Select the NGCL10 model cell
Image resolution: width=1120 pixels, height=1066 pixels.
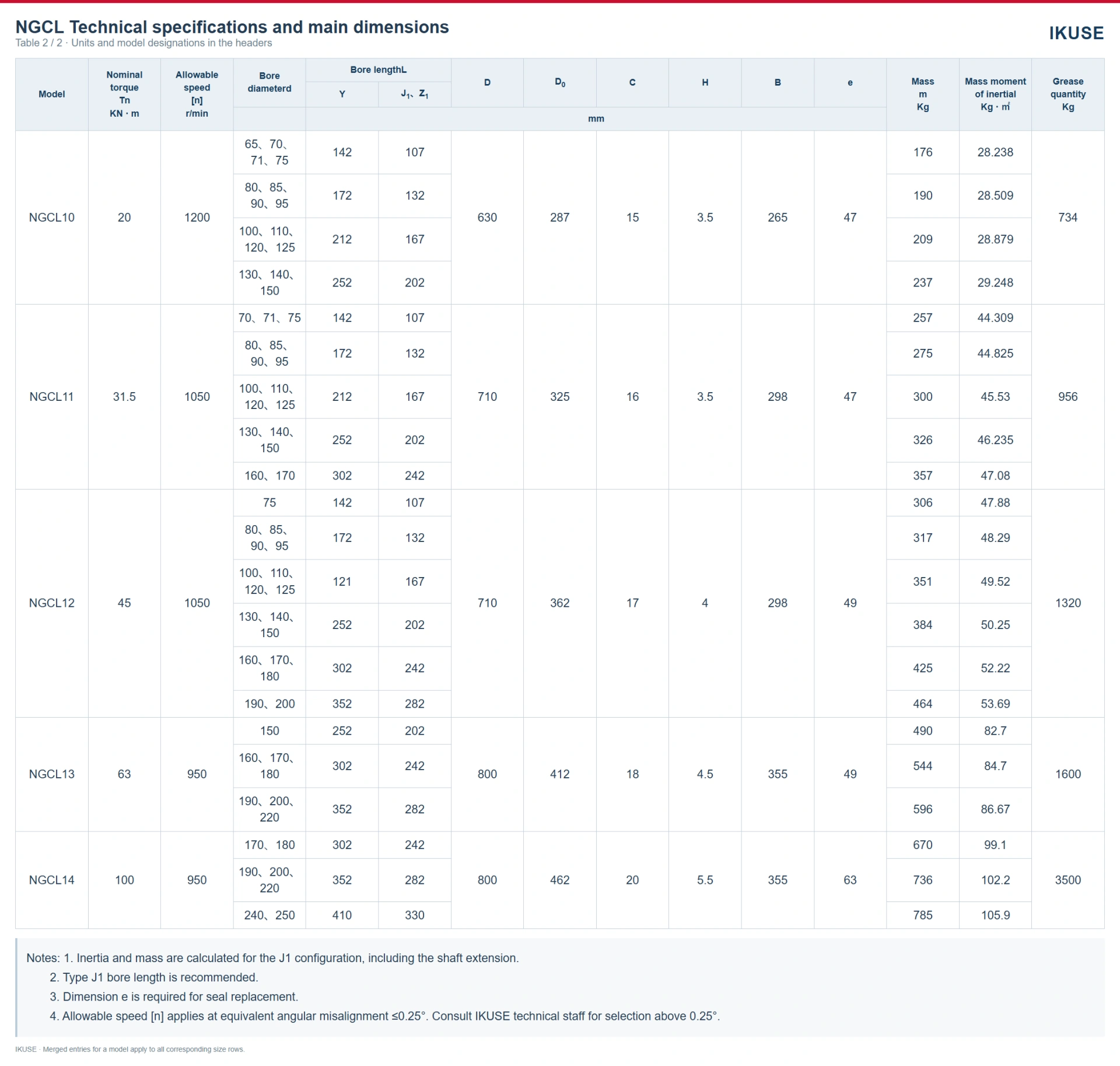[52, 217]
